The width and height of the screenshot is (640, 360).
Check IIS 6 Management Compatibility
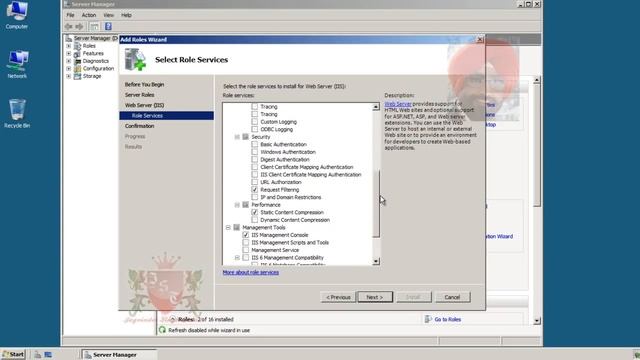(x=246, y=258)
